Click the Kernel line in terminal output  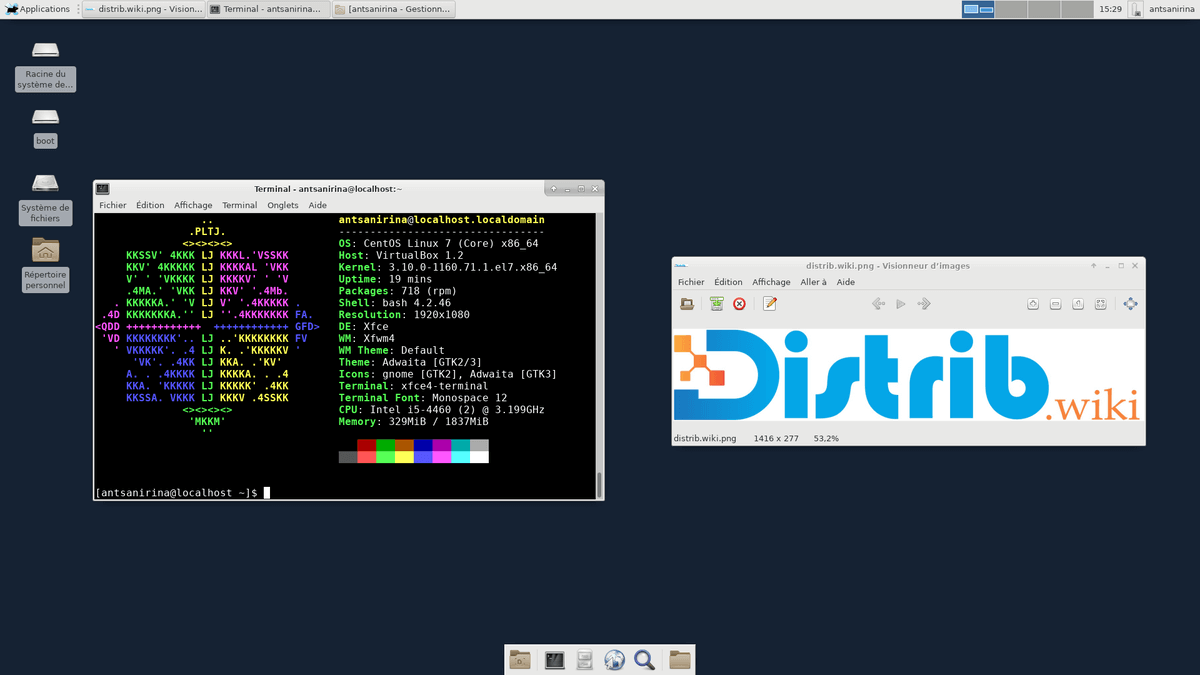pos(448,267)
